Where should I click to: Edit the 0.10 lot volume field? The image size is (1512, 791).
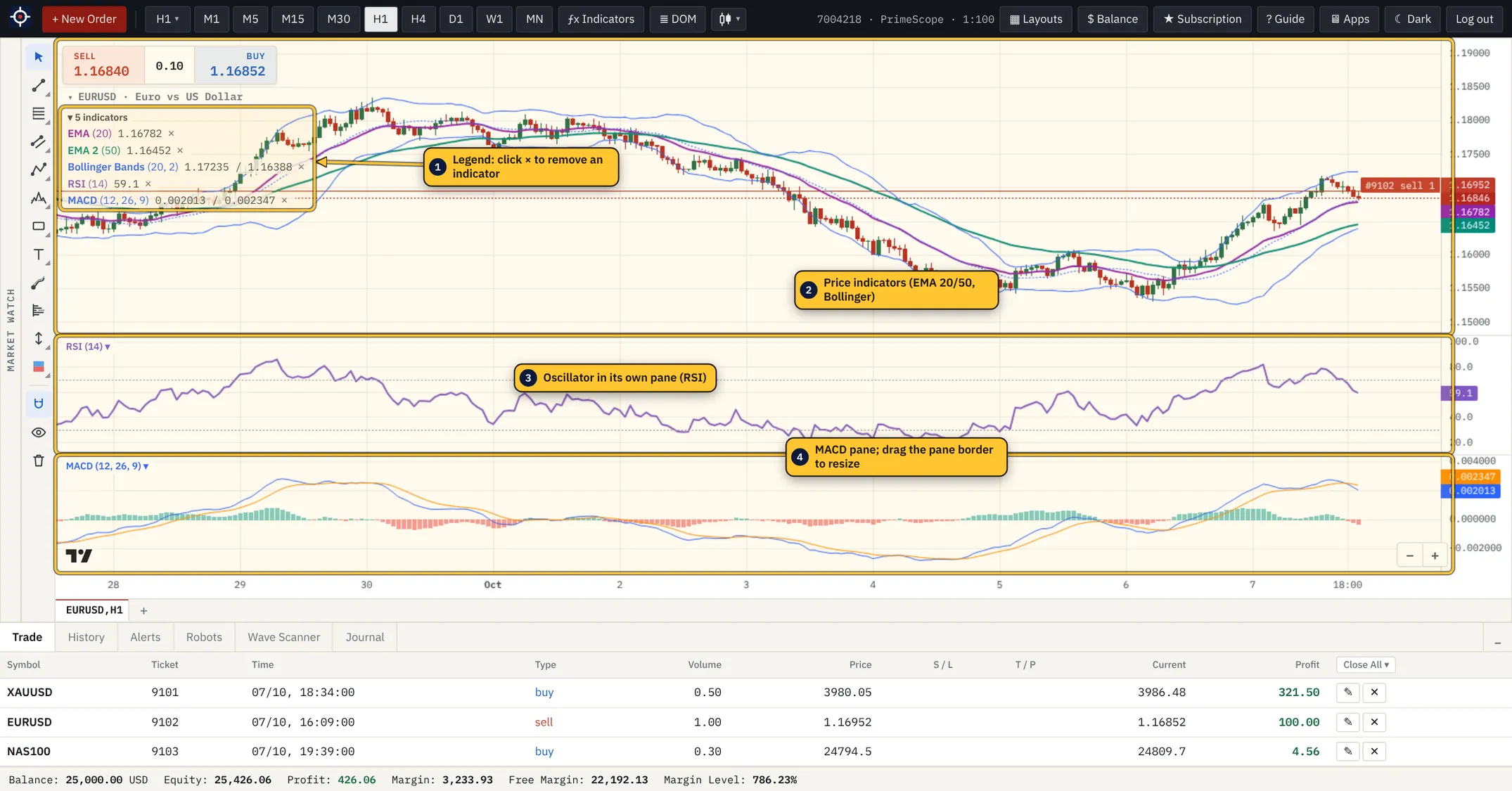coord(169,65)
